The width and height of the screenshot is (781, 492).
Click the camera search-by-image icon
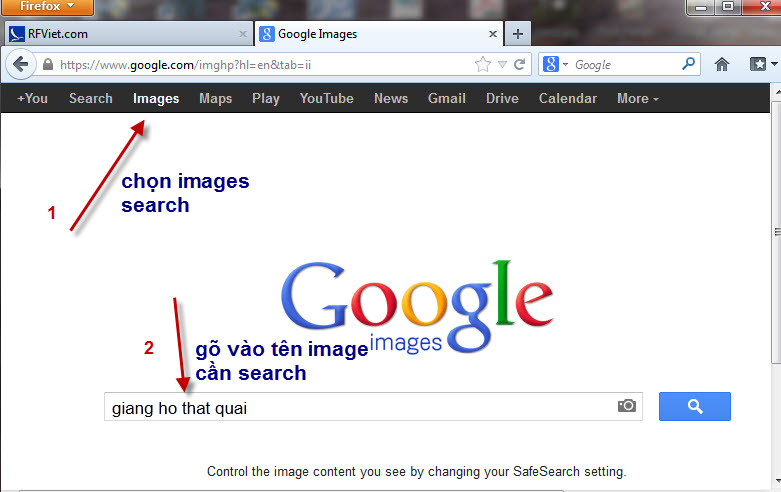(x=627, y=406)
